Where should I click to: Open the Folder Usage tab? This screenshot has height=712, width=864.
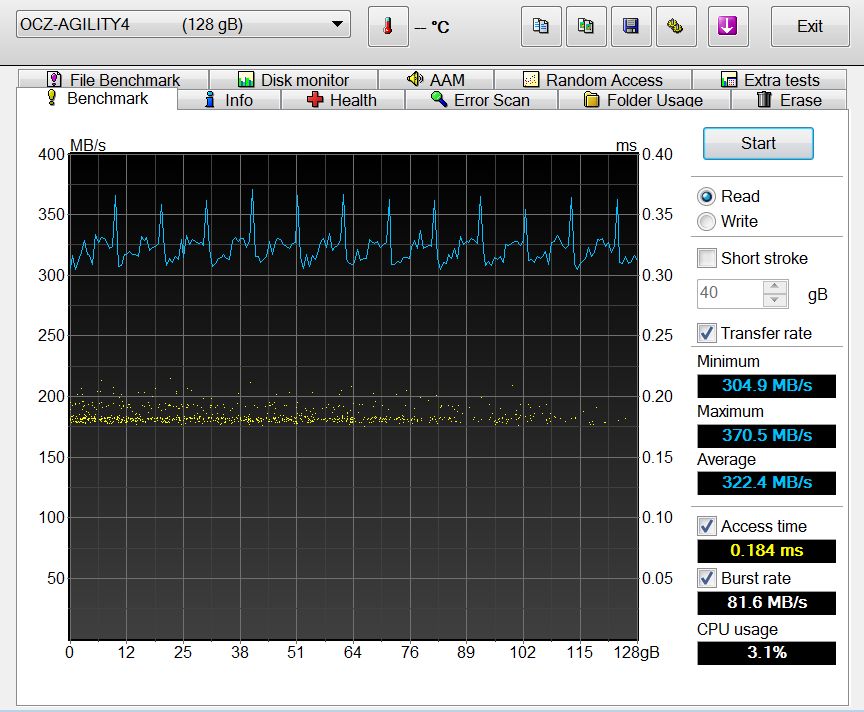(x=643, y=100)
